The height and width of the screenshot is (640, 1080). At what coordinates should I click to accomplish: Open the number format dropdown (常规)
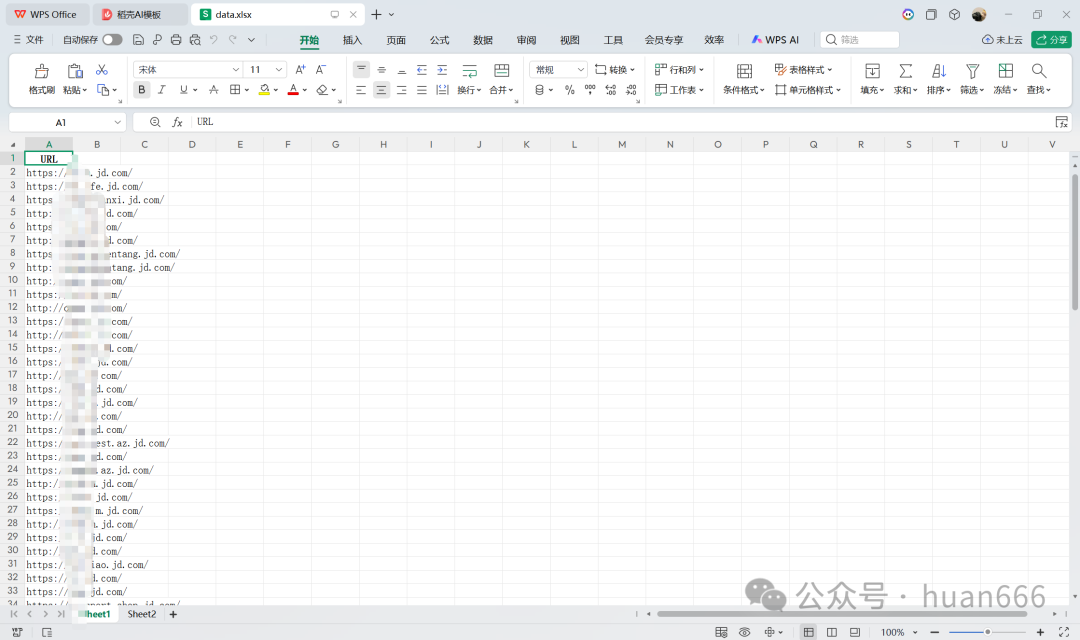tap(558, 70)
